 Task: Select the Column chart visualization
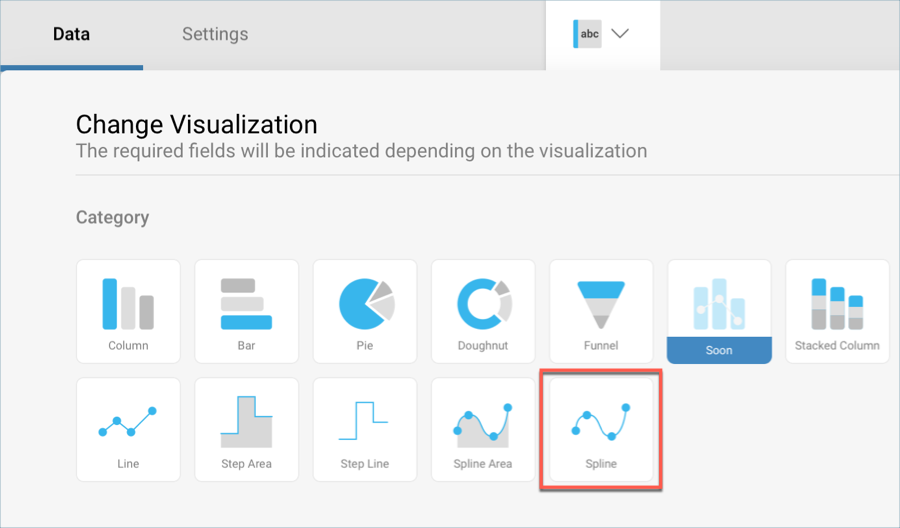click(128, 311)
